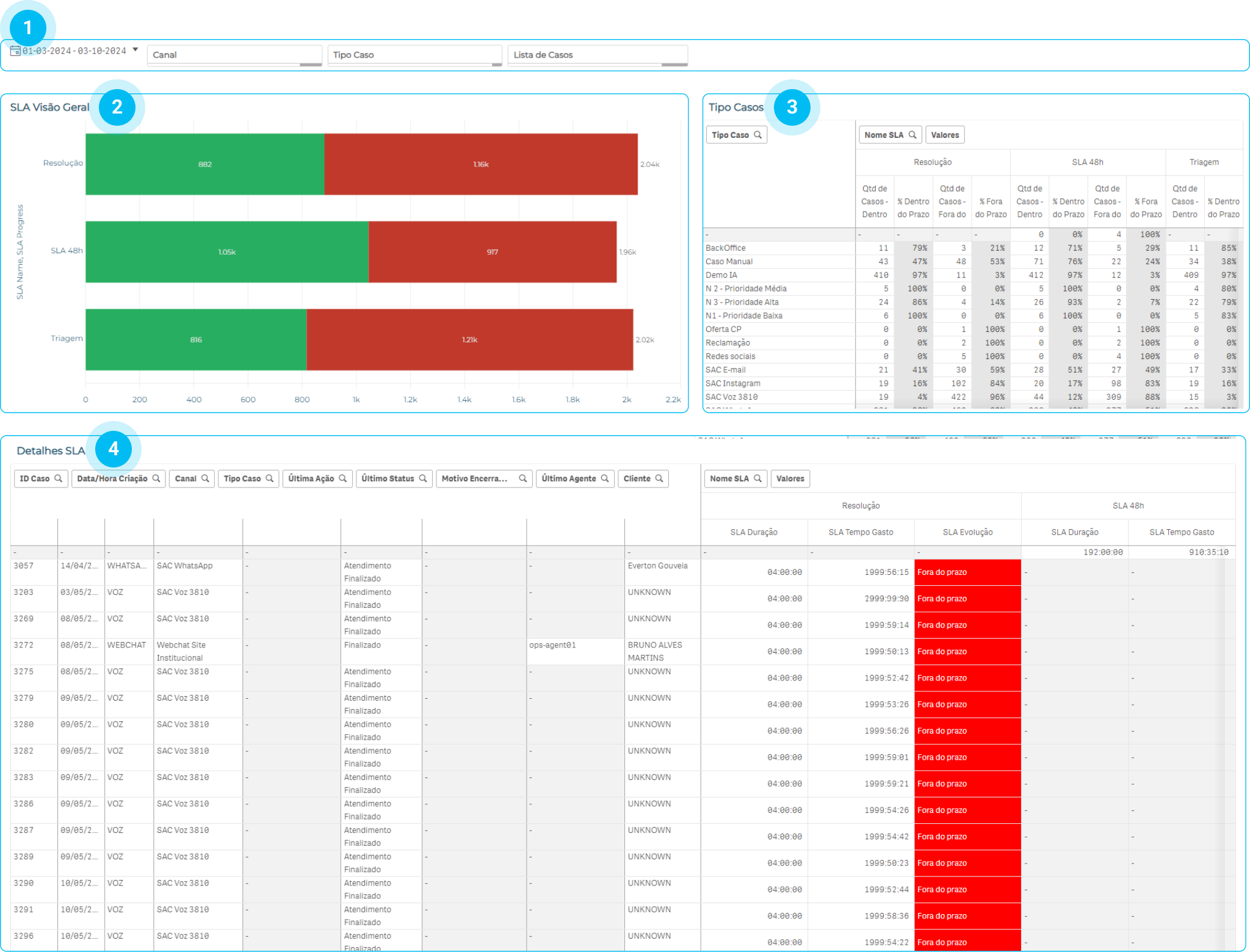This screenshot has width=1250, height=952.
Task: Search icon on Tipo Caso pivot header
Action: [x=757, y=135]
